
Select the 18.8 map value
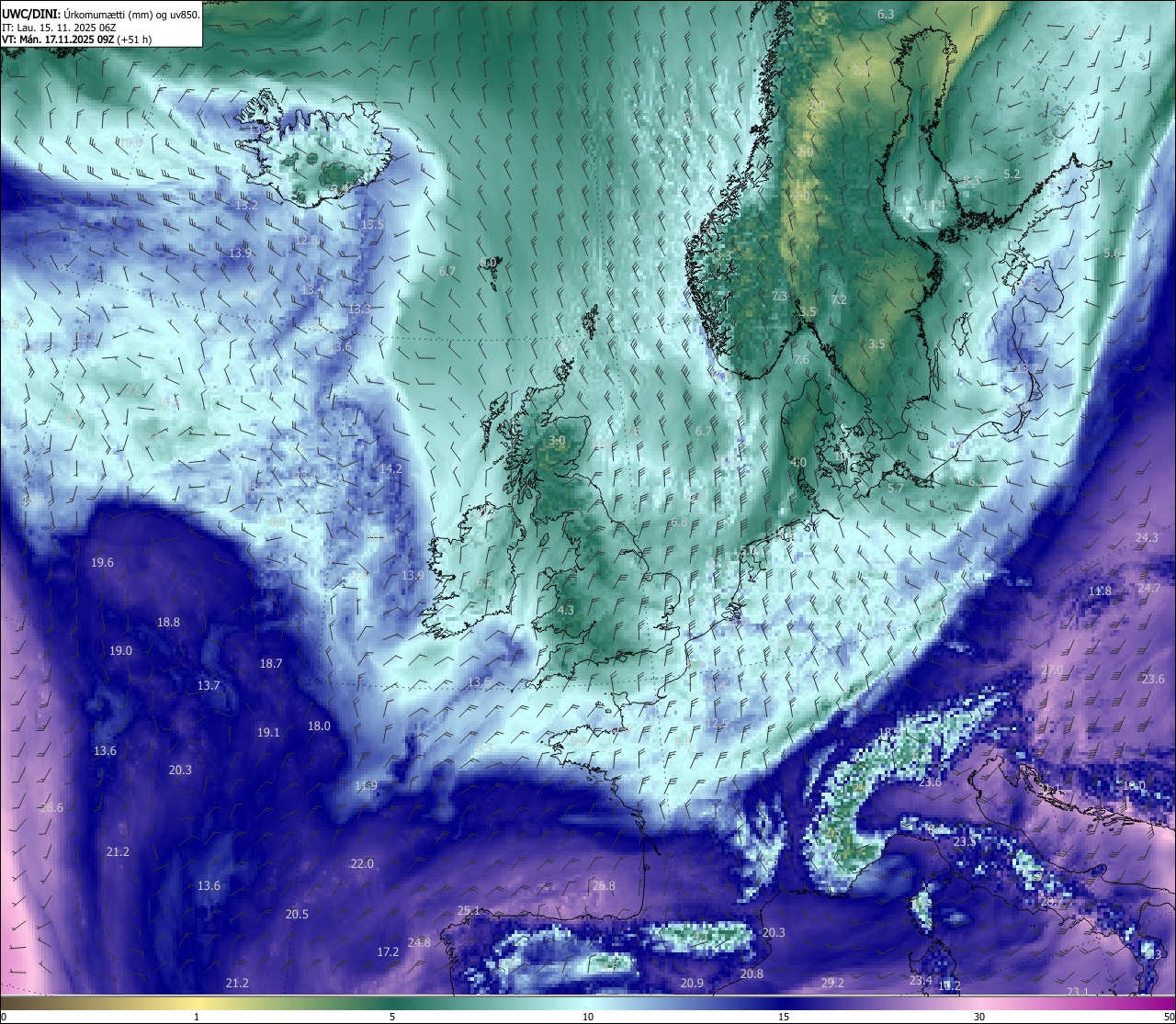(x=168, y=622)
